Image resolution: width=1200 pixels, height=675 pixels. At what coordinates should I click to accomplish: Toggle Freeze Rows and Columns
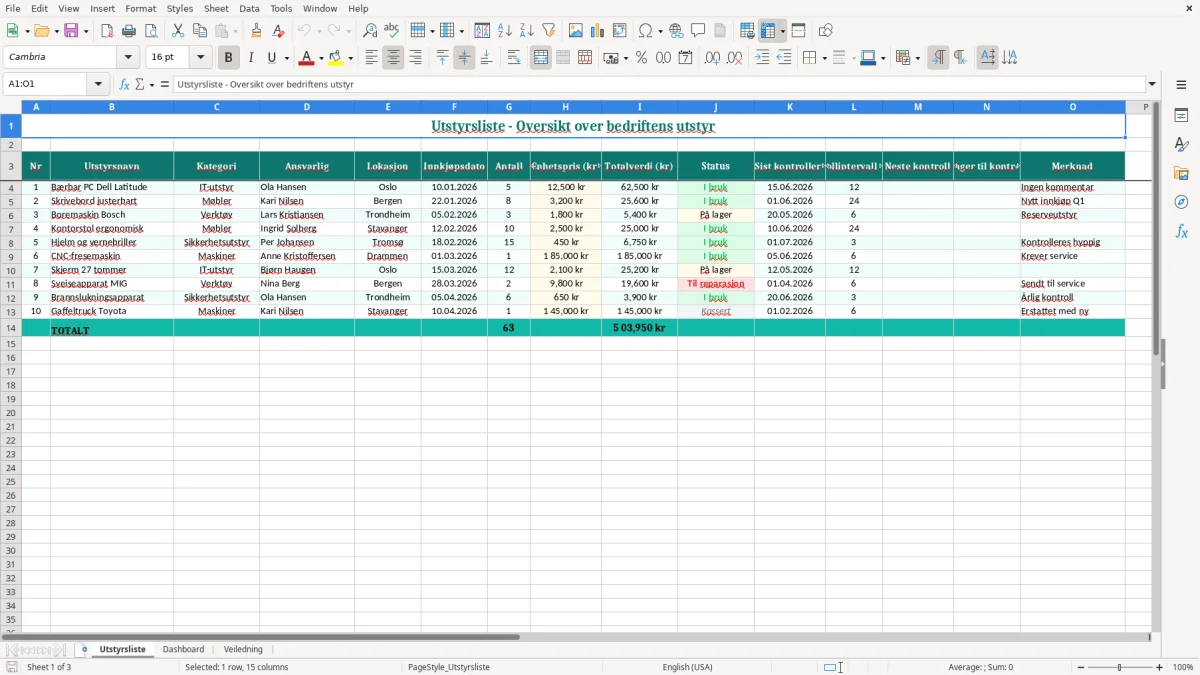pyautogui.click(x=768, y=31)
